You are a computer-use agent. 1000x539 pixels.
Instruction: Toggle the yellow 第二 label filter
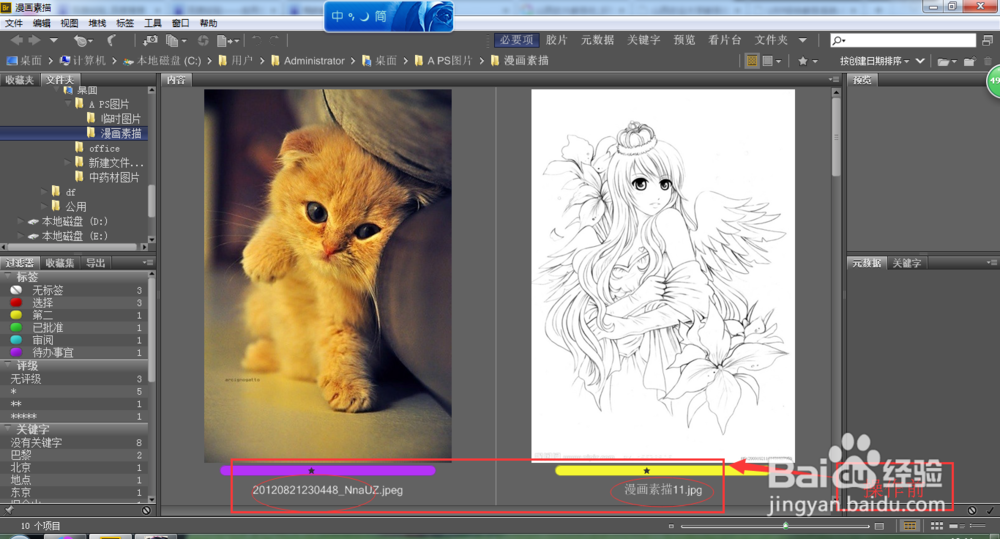[x=74, y=315]
